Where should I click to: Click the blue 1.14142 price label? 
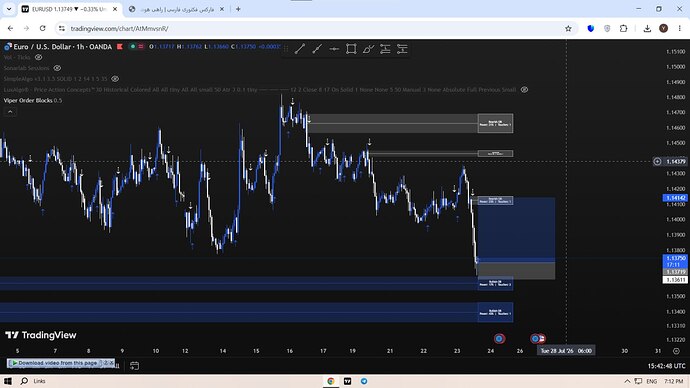(x=675, y=198)
